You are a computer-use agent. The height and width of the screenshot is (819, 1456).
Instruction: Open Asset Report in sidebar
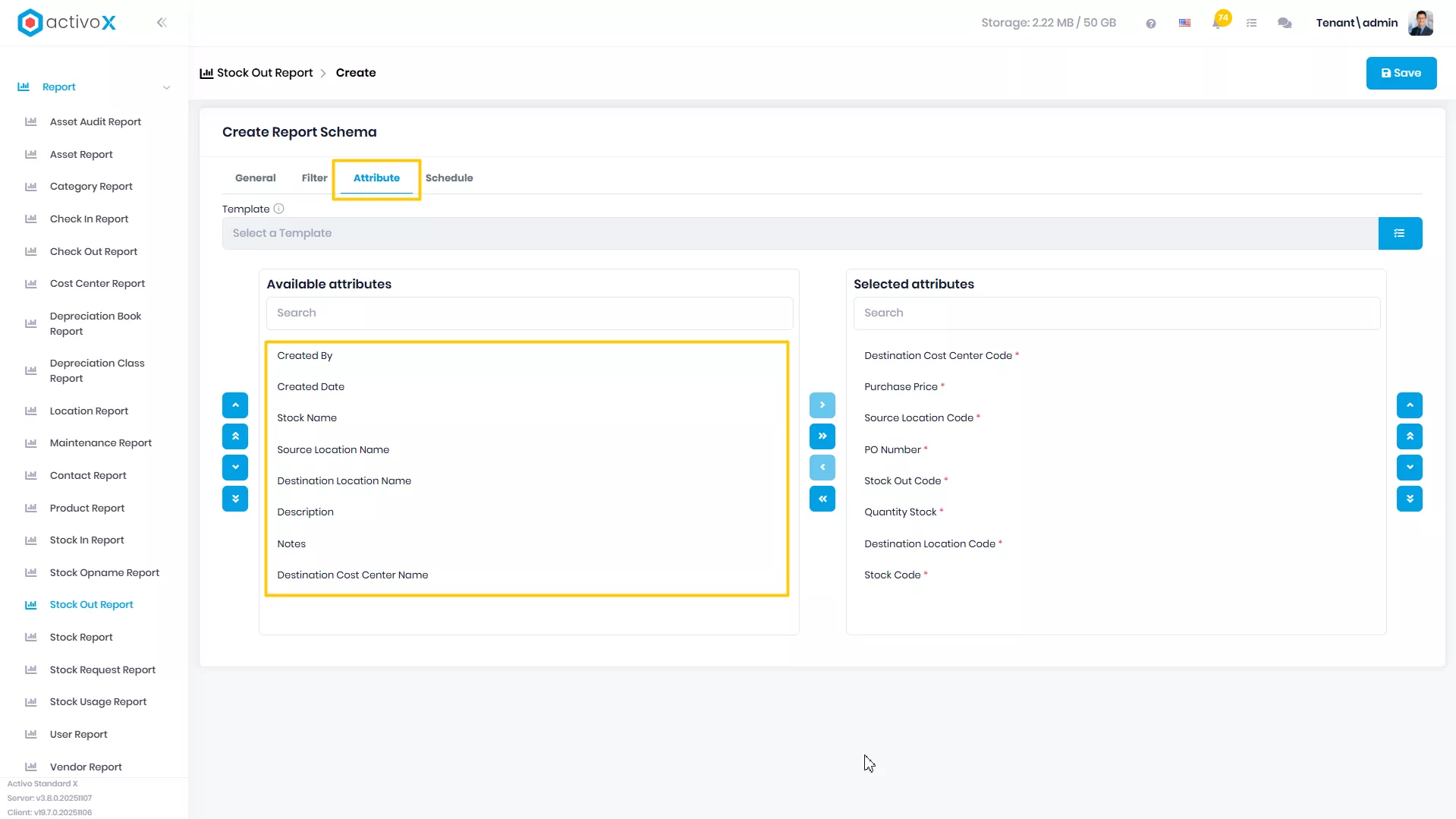tap(81, 155)
